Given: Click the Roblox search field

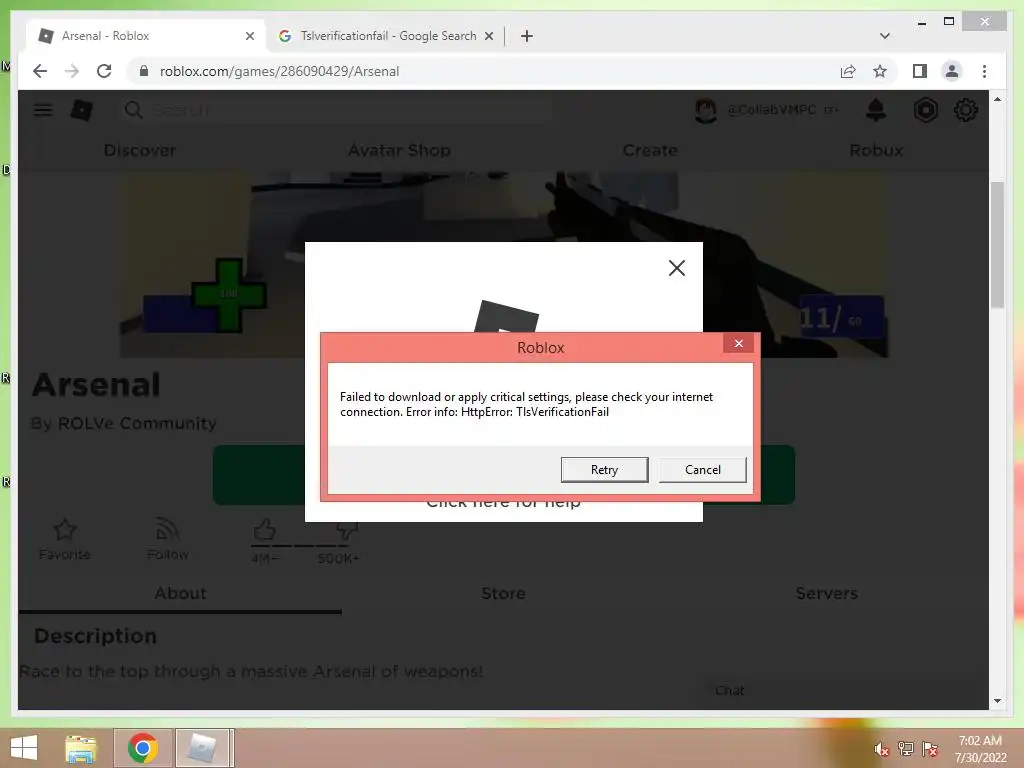Looking at the screenshot, I should point(336,110).
